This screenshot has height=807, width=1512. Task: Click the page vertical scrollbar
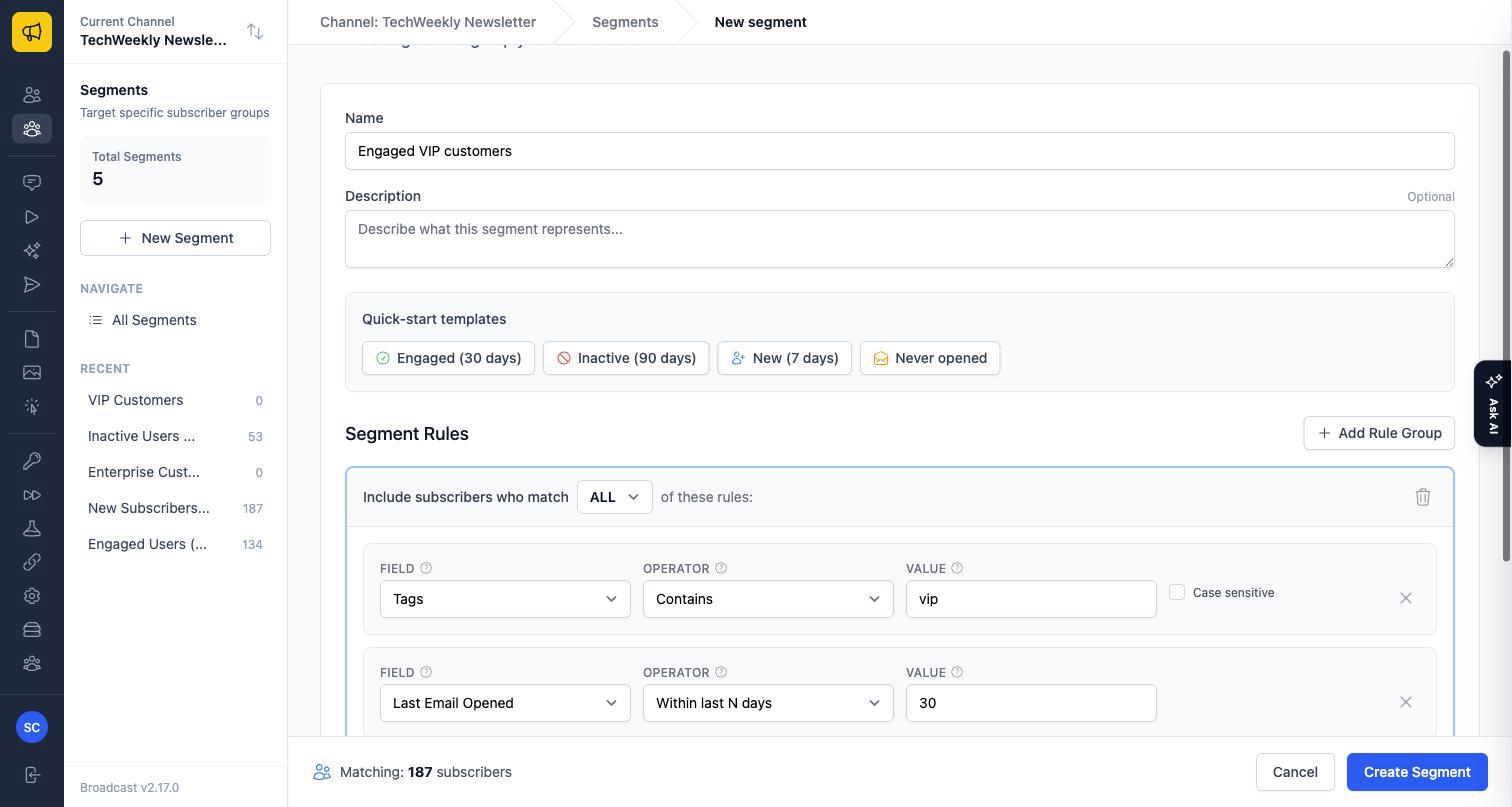click(1507, 305)
